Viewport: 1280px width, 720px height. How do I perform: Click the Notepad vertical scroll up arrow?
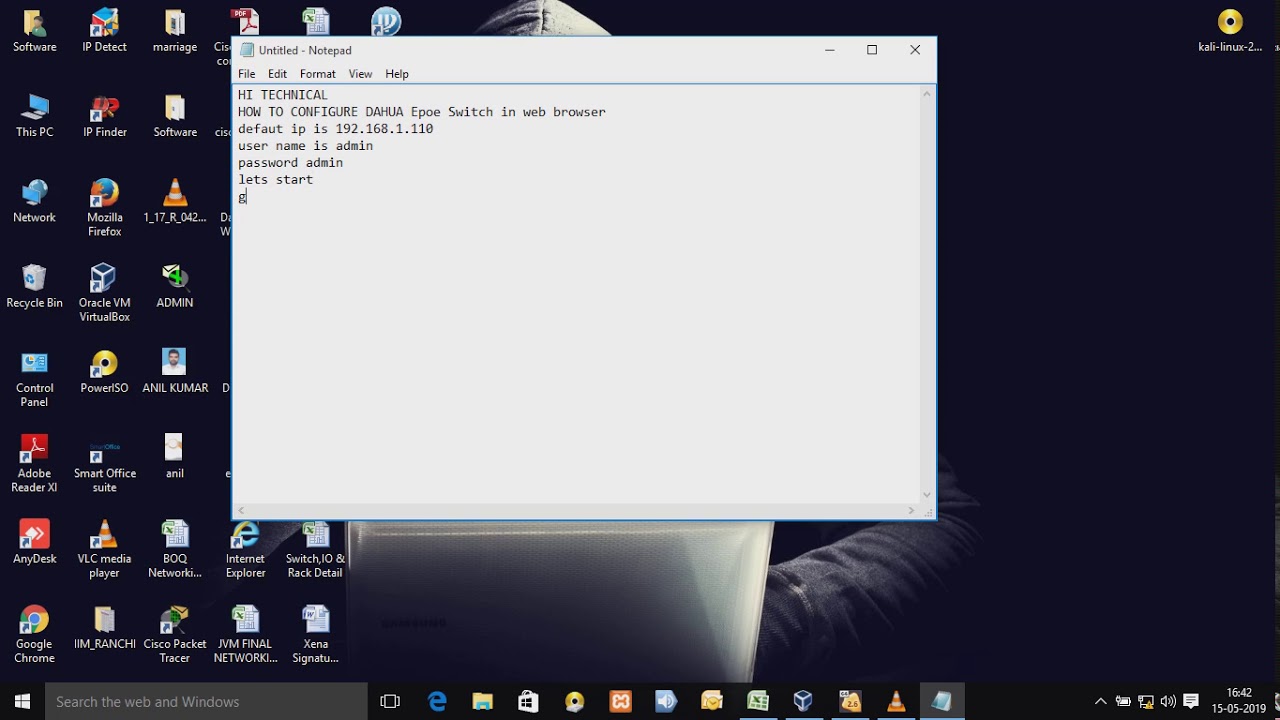coord(927,94)
